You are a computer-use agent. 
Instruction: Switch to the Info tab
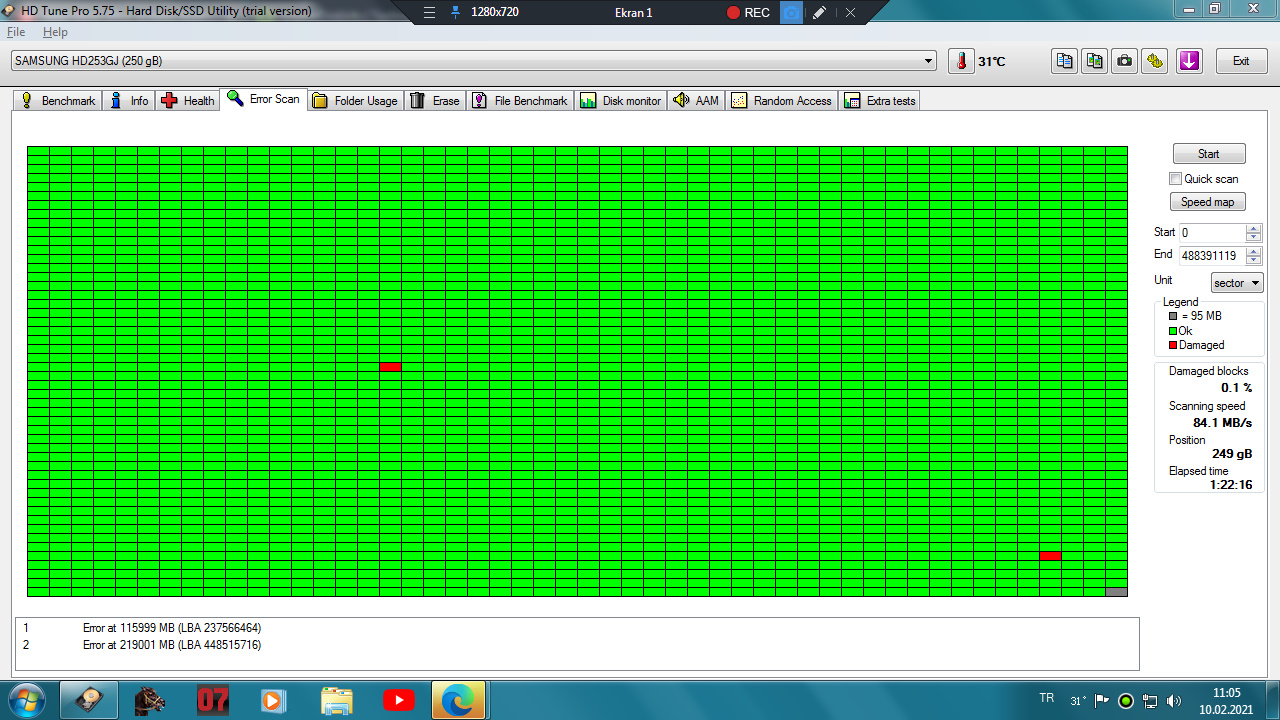click(129, 101)
